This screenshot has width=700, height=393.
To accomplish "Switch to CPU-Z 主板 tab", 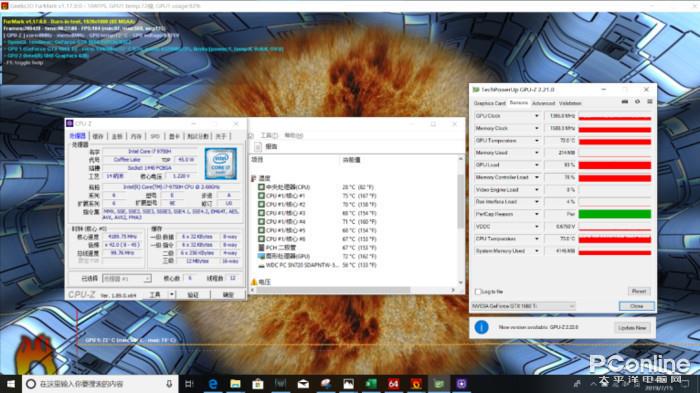I will click(x=117, y=136).
